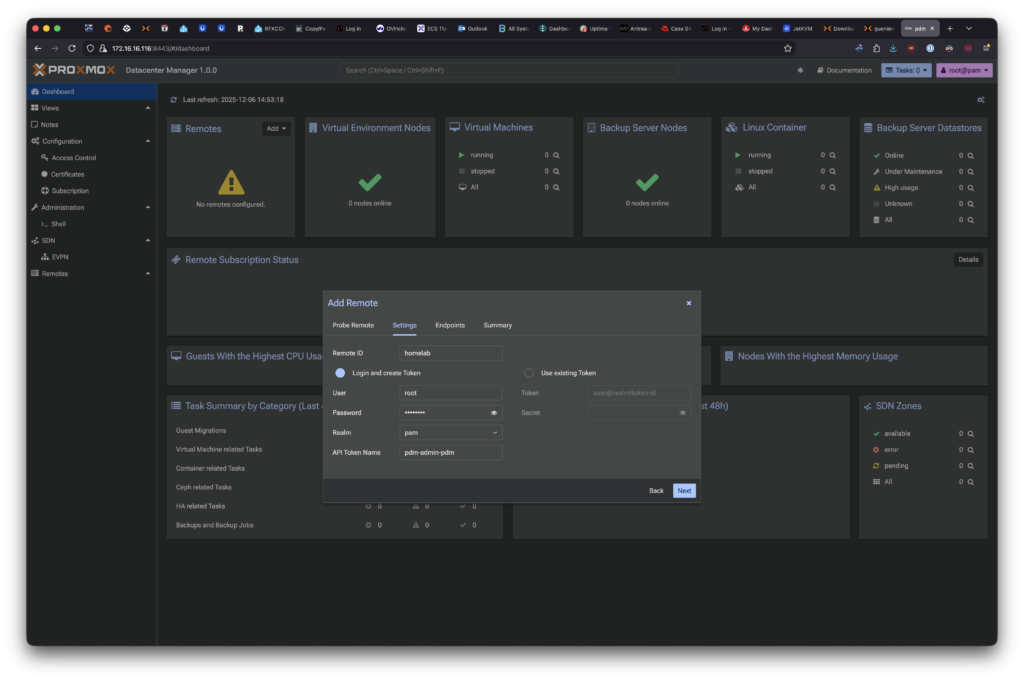1024x681 pixels.
Task: Open the Tasks dropdown in header
Action: click(x=906, y=70)
